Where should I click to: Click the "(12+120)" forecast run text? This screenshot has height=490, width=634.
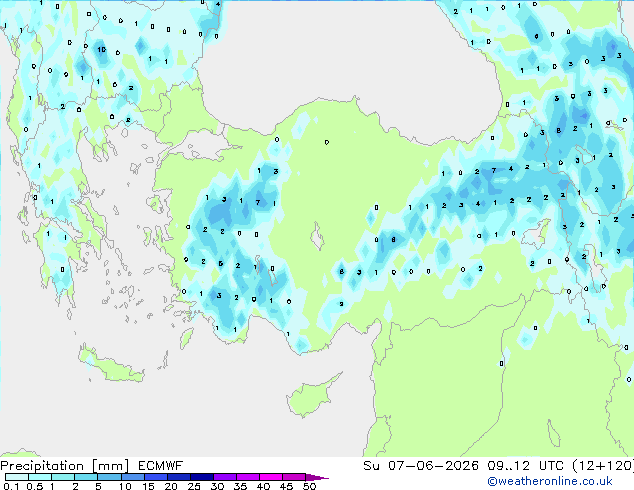pyautogui.click(x=603, y=466)
